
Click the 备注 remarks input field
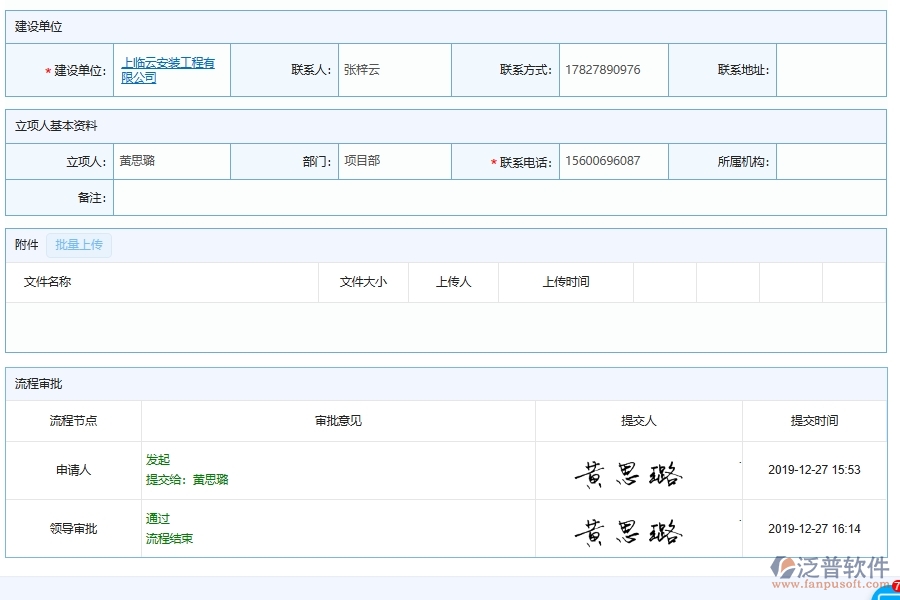click(500, 197)
